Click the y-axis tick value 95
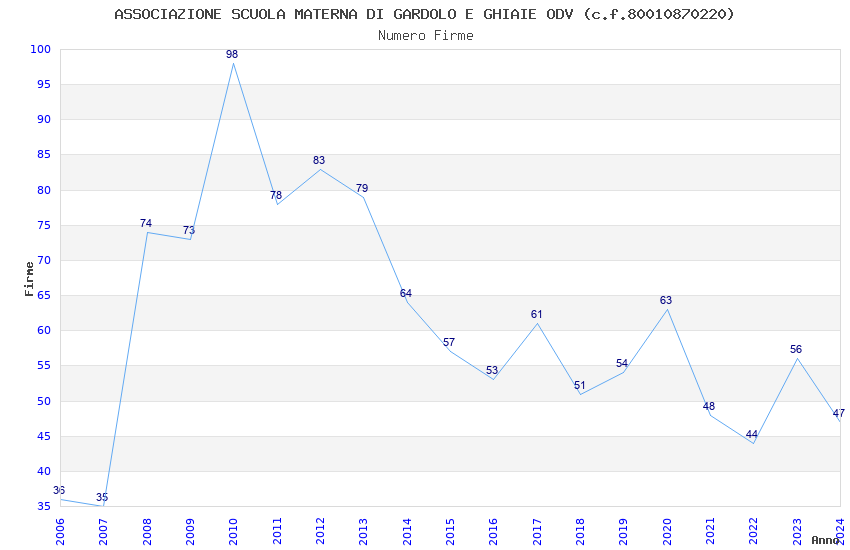The image size is (850, 550). 44,85
